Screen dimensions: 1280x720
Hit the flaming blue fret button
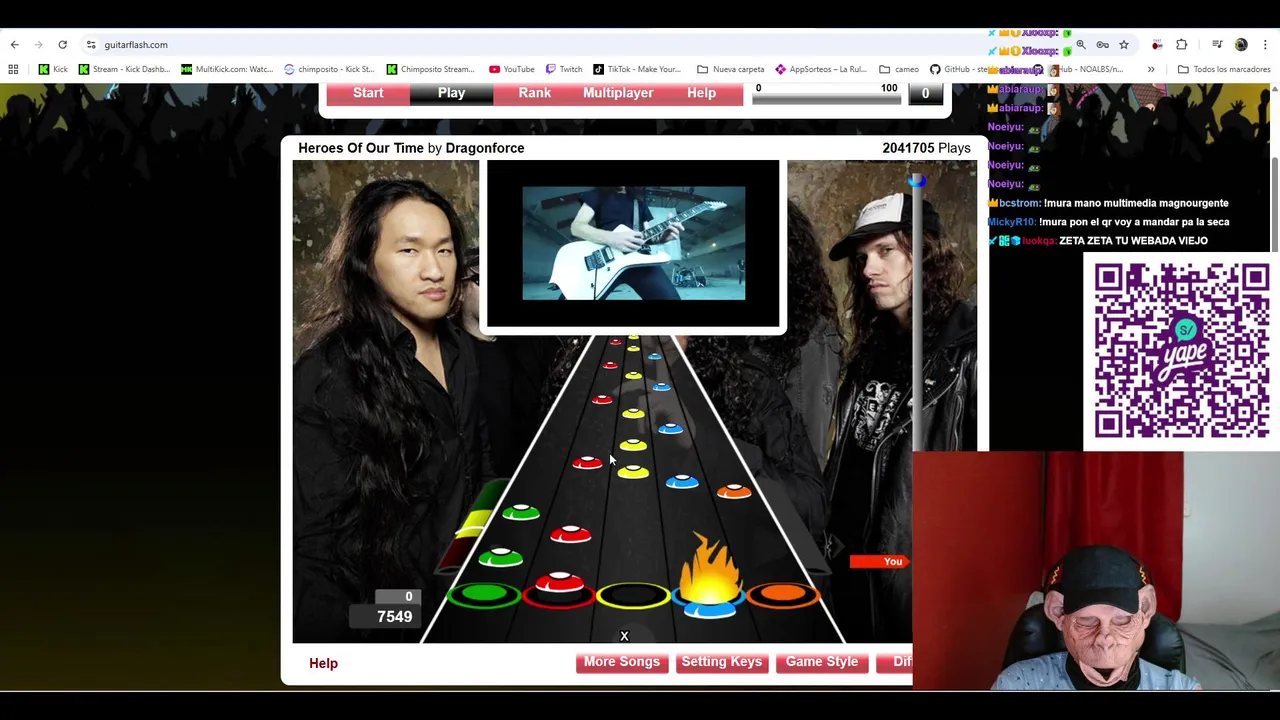[708, 598]
